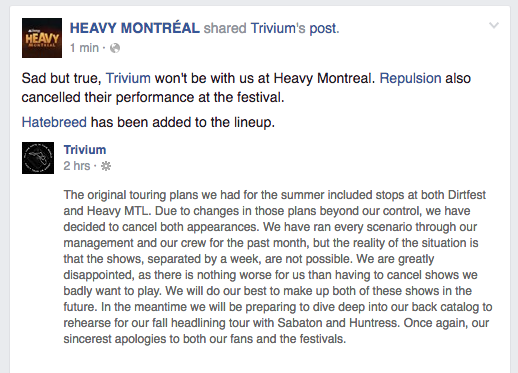Click the word "Dirtfest" in Trivium's statement

467,195
